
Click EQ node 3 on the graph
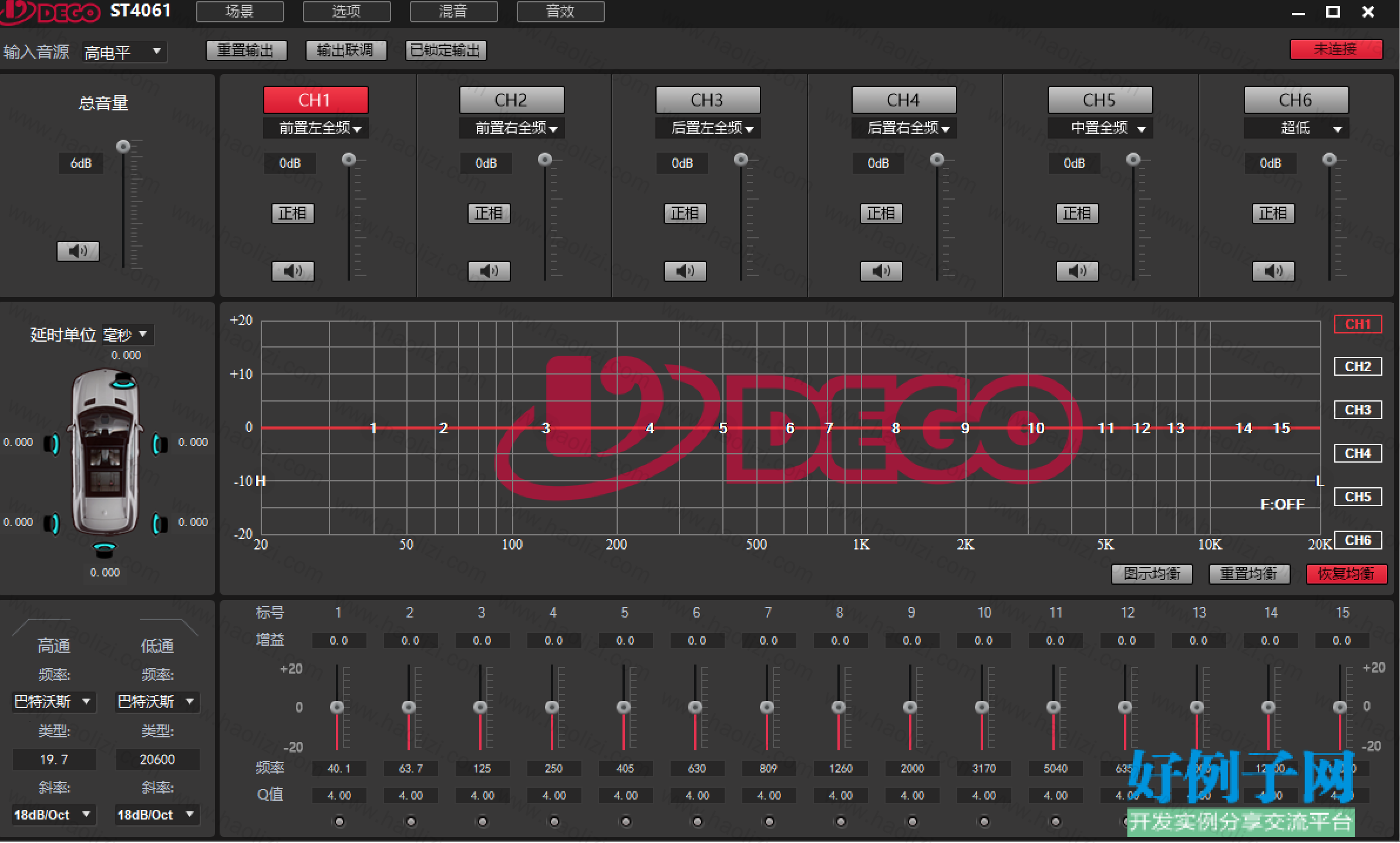click(546, 428)
